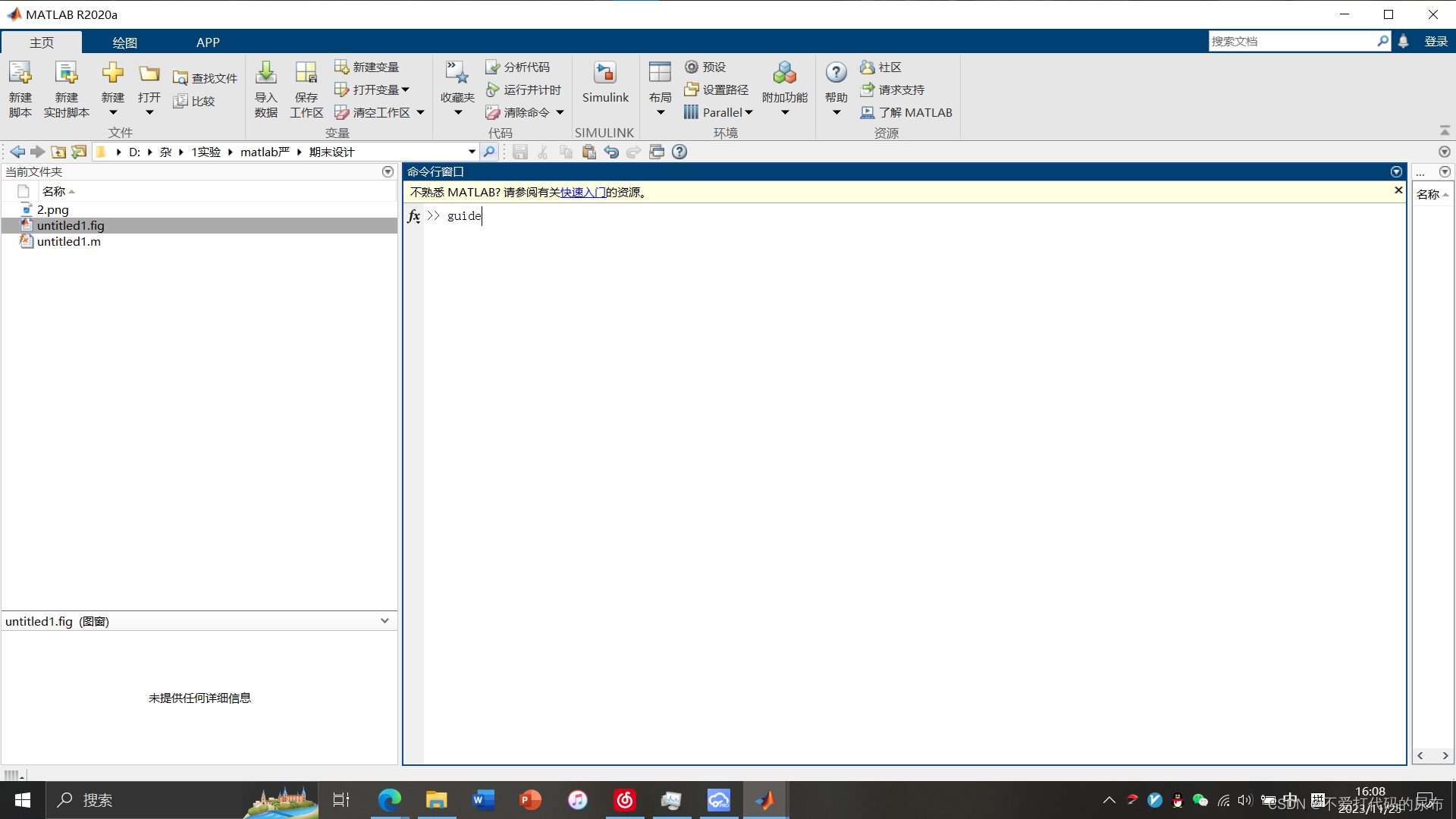This screenshot has height=819, width=1456.
Task: Open PowerPoint from the taskbar
Action: click(530, 800)
